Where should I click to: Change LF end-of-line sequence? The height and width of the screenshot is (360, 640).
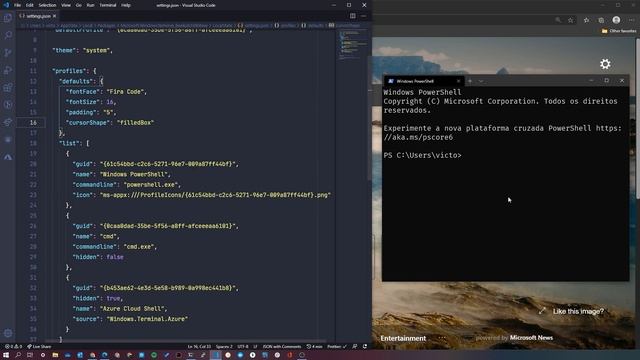click(255, 347)
